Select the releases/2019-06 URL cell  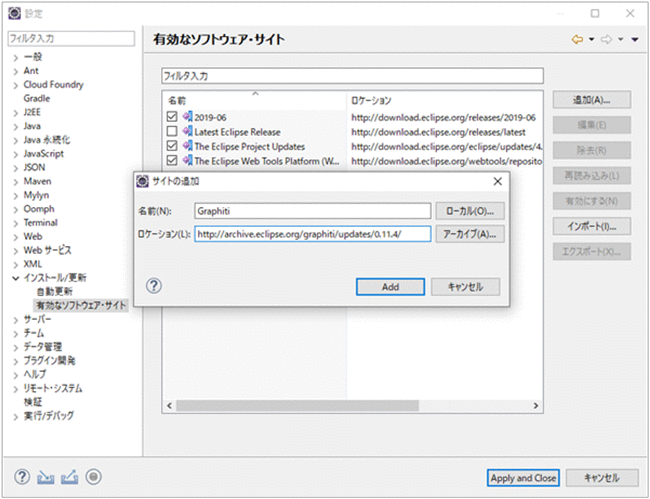[x=443, y=117]
